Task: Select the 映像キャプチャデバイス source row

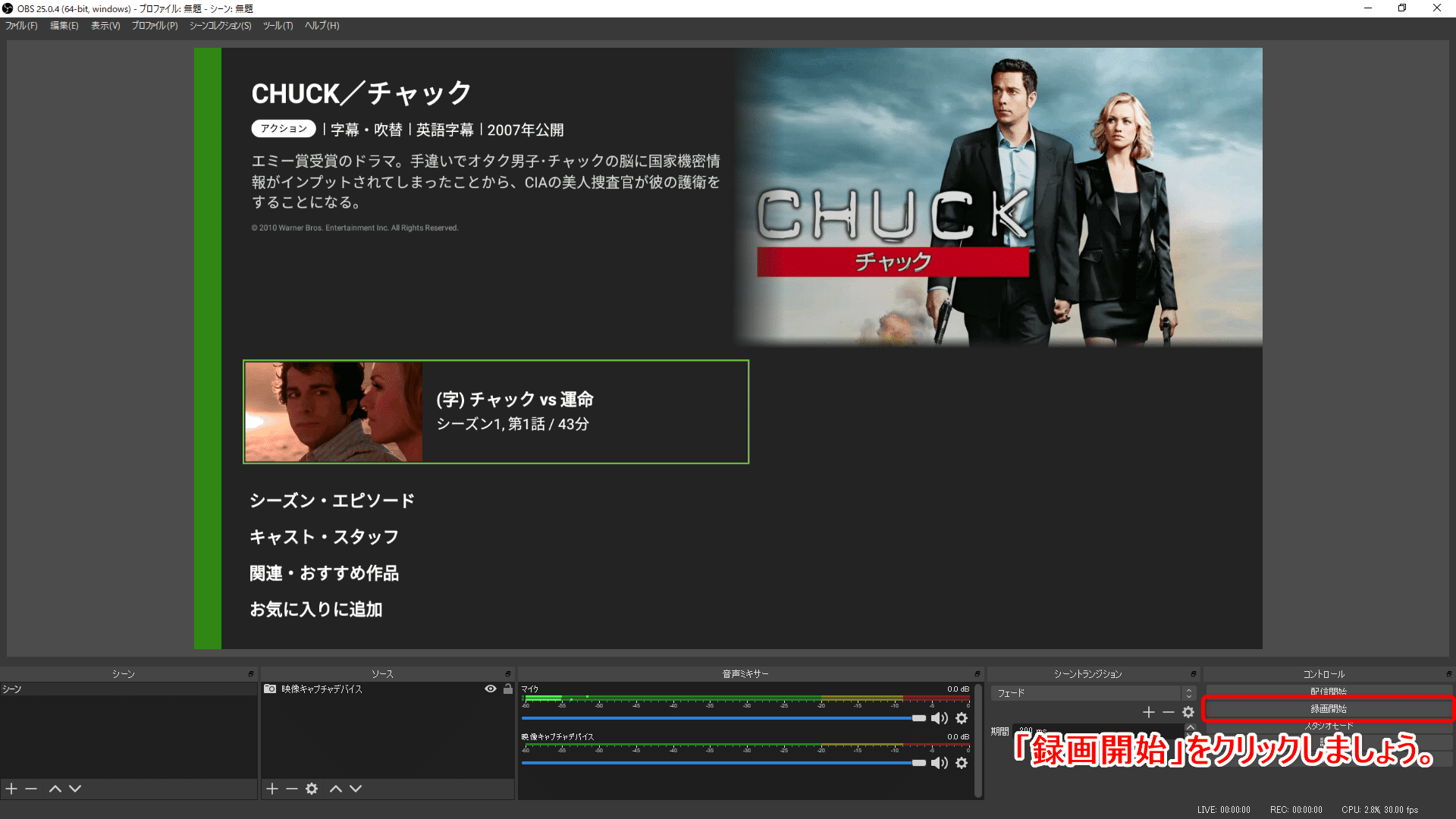Action: coord(388,689)
